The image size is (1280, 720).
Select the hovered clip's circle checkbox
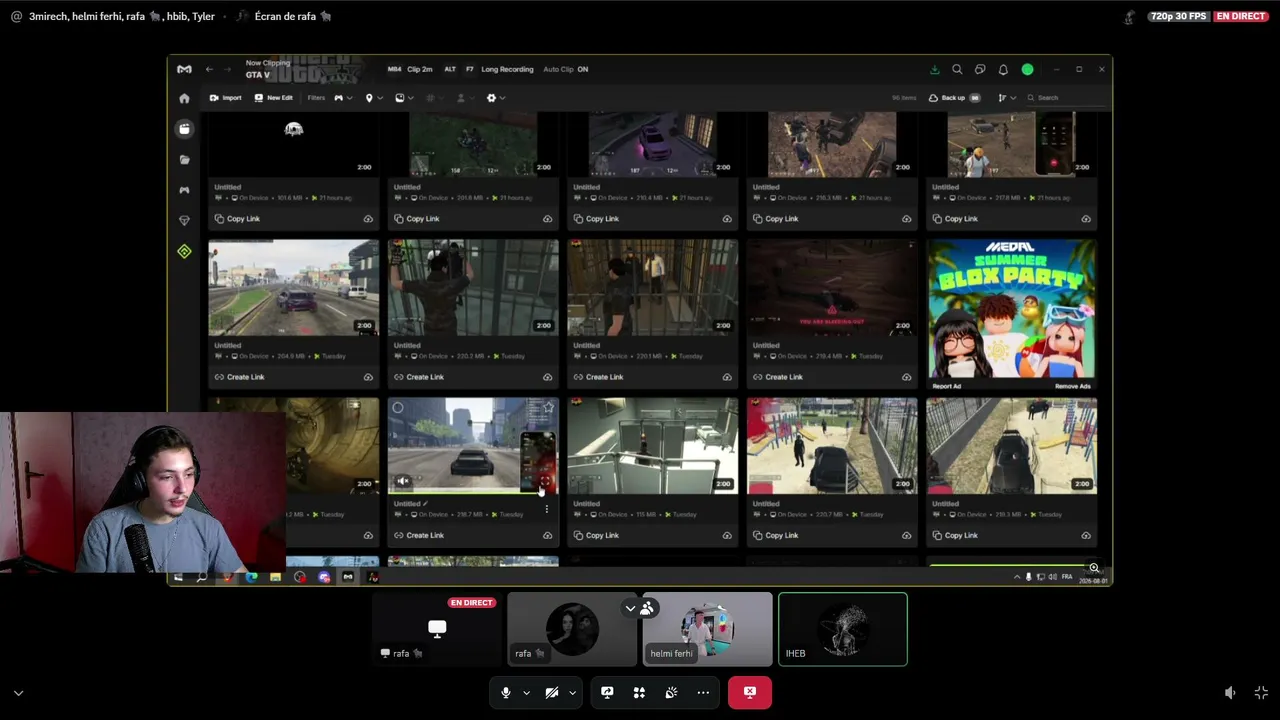click(398, 408)
